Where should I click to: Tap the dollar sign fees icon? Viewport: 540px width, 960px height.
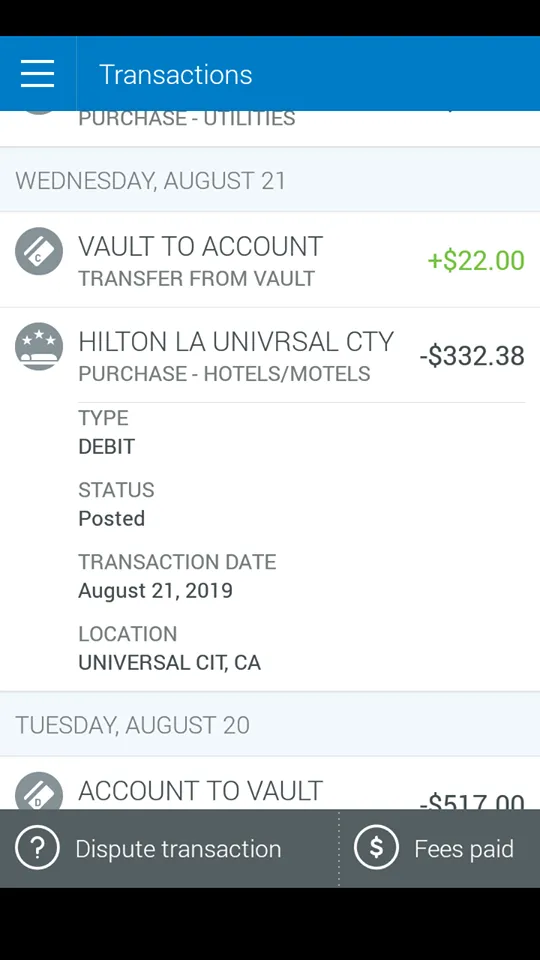(377, 849)
